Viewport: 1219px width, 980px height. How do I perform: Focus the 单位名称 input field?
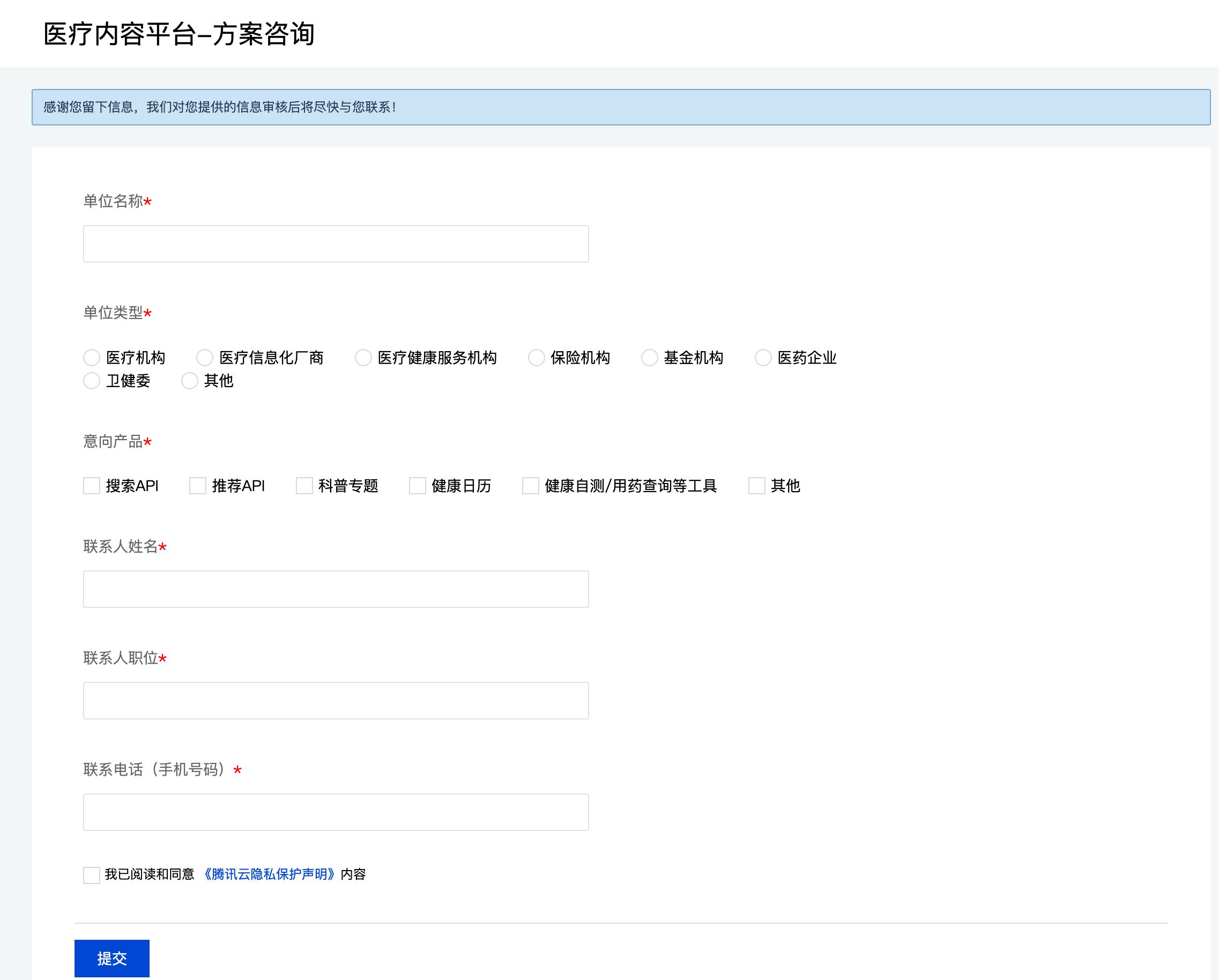(x=336, y=244)
